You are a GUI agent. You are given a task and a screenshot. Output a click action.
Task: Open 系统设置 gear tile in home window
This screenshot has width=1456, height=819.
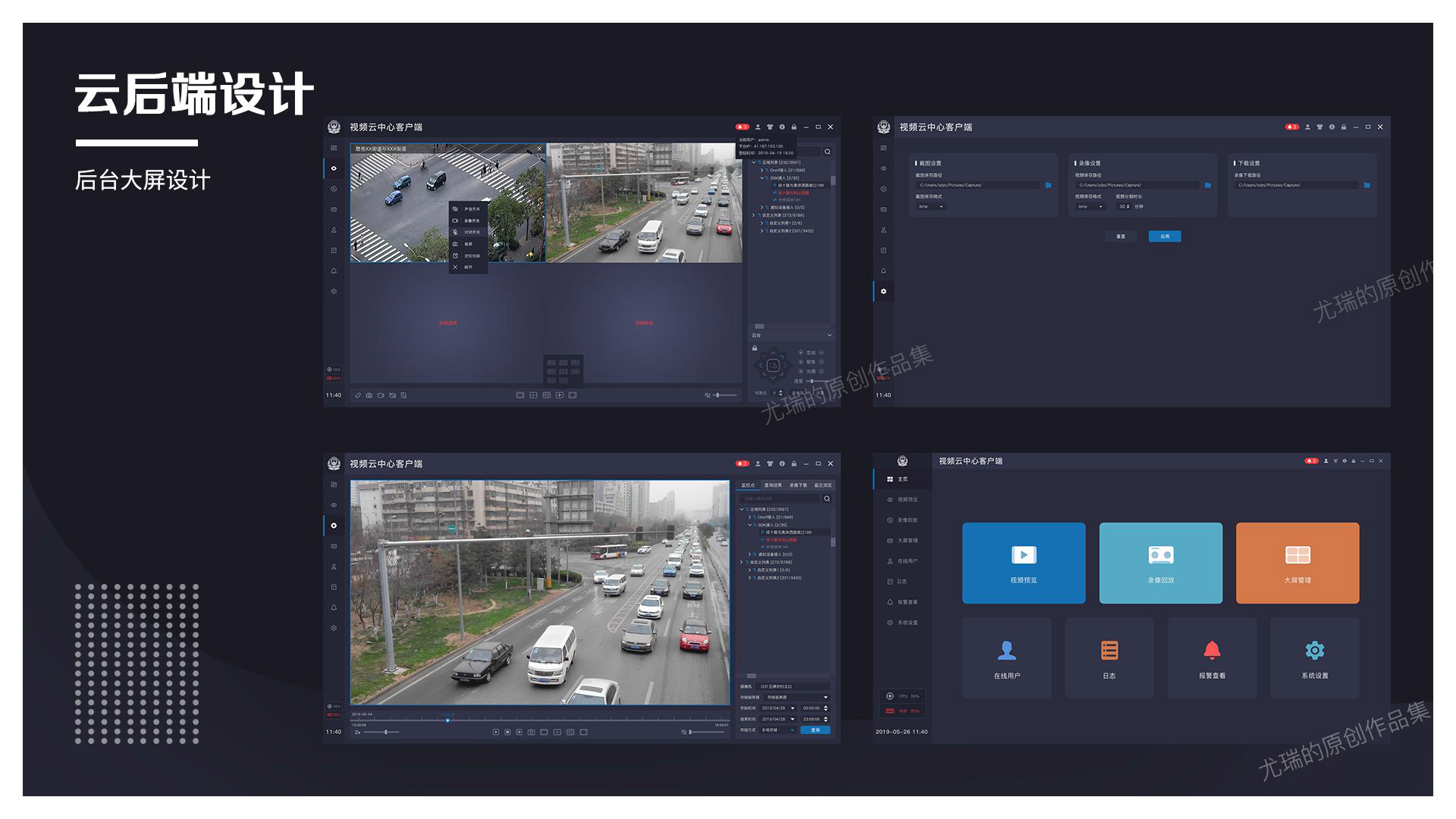[1314, 657]
